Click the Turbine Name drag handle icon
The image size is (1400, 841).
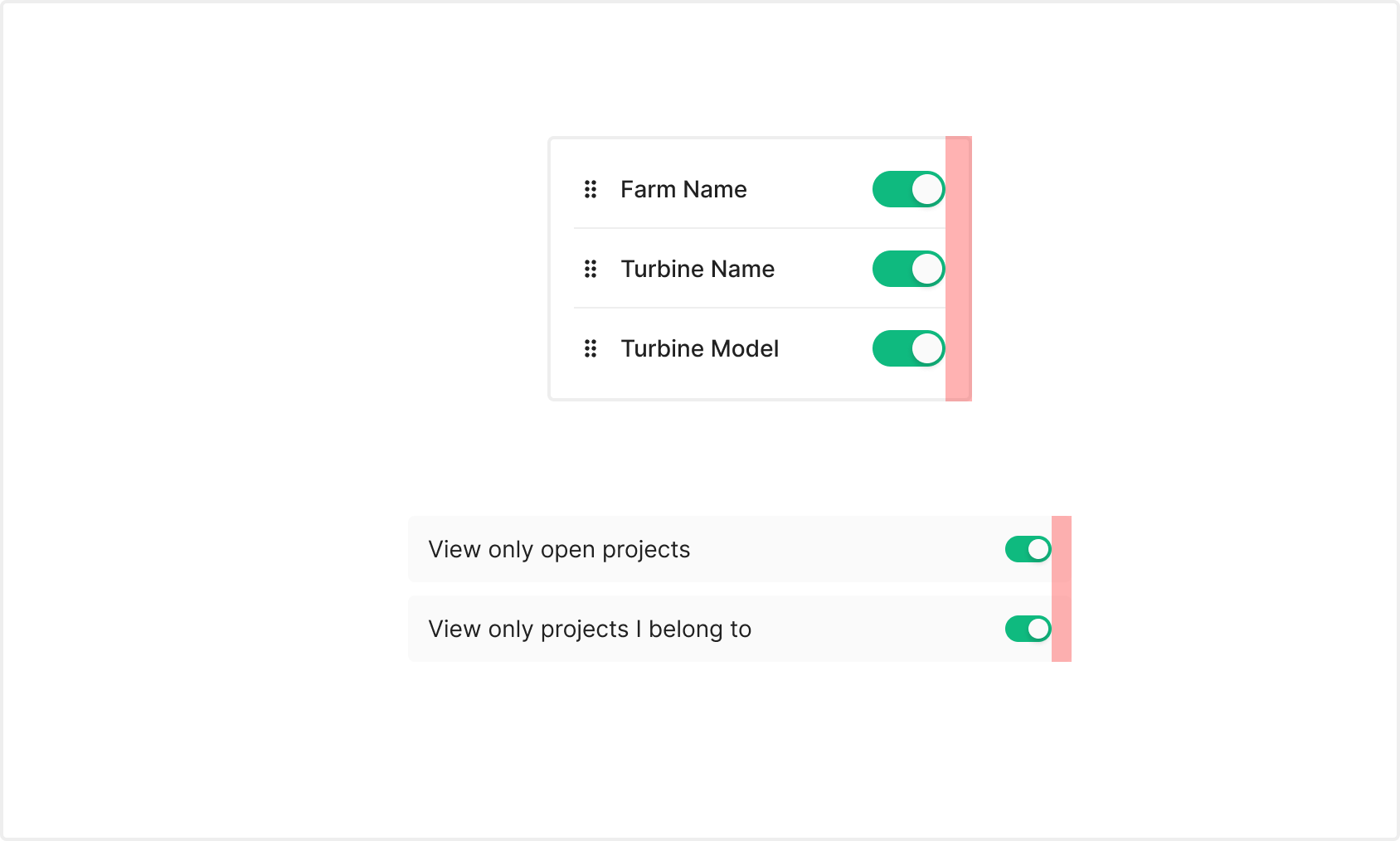[591, 270]
